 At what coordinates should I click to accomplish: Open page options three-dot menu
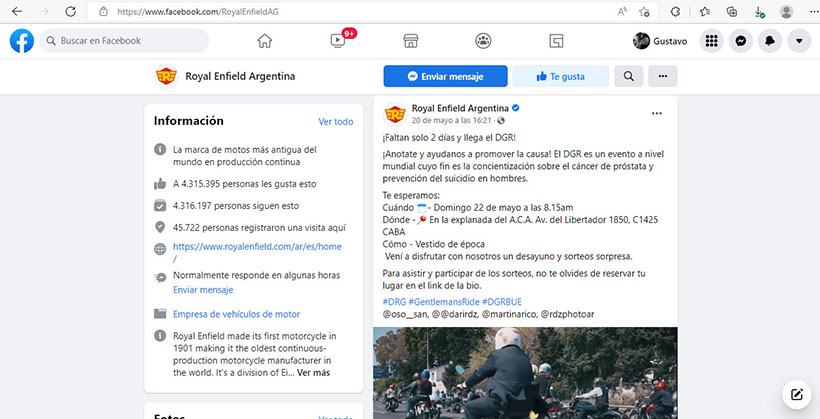click(663, 76)
